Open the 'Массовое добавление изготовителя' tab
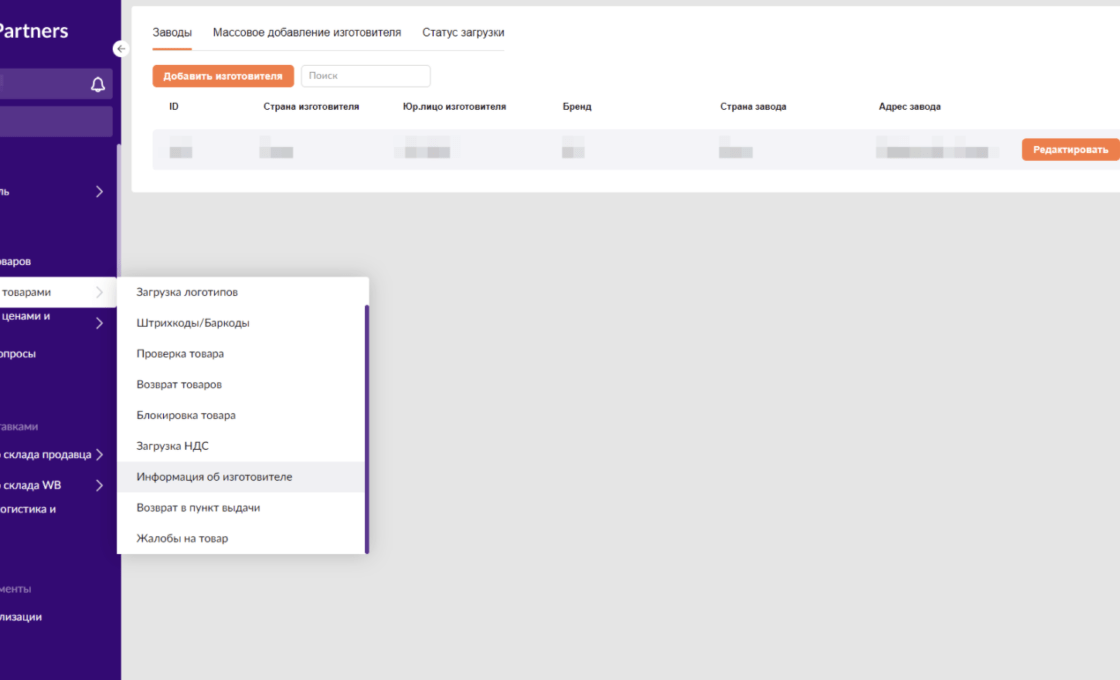 pyautogui.click(x=307, y=33)
